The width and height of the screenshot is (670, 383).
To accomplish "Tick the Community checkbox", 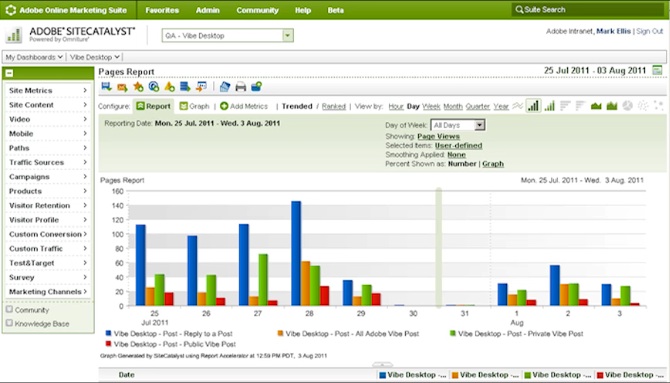I will [9, 309].
